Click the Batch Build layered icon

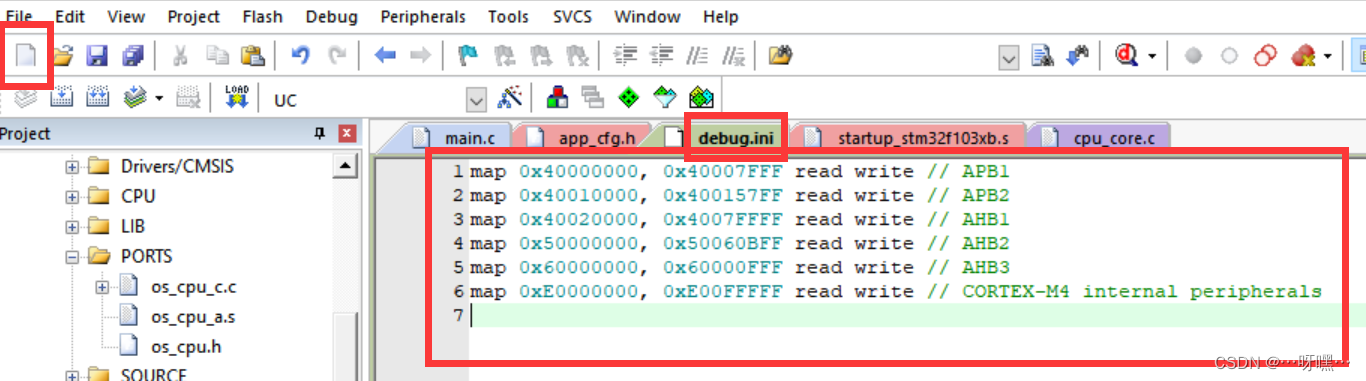point(134,98)
